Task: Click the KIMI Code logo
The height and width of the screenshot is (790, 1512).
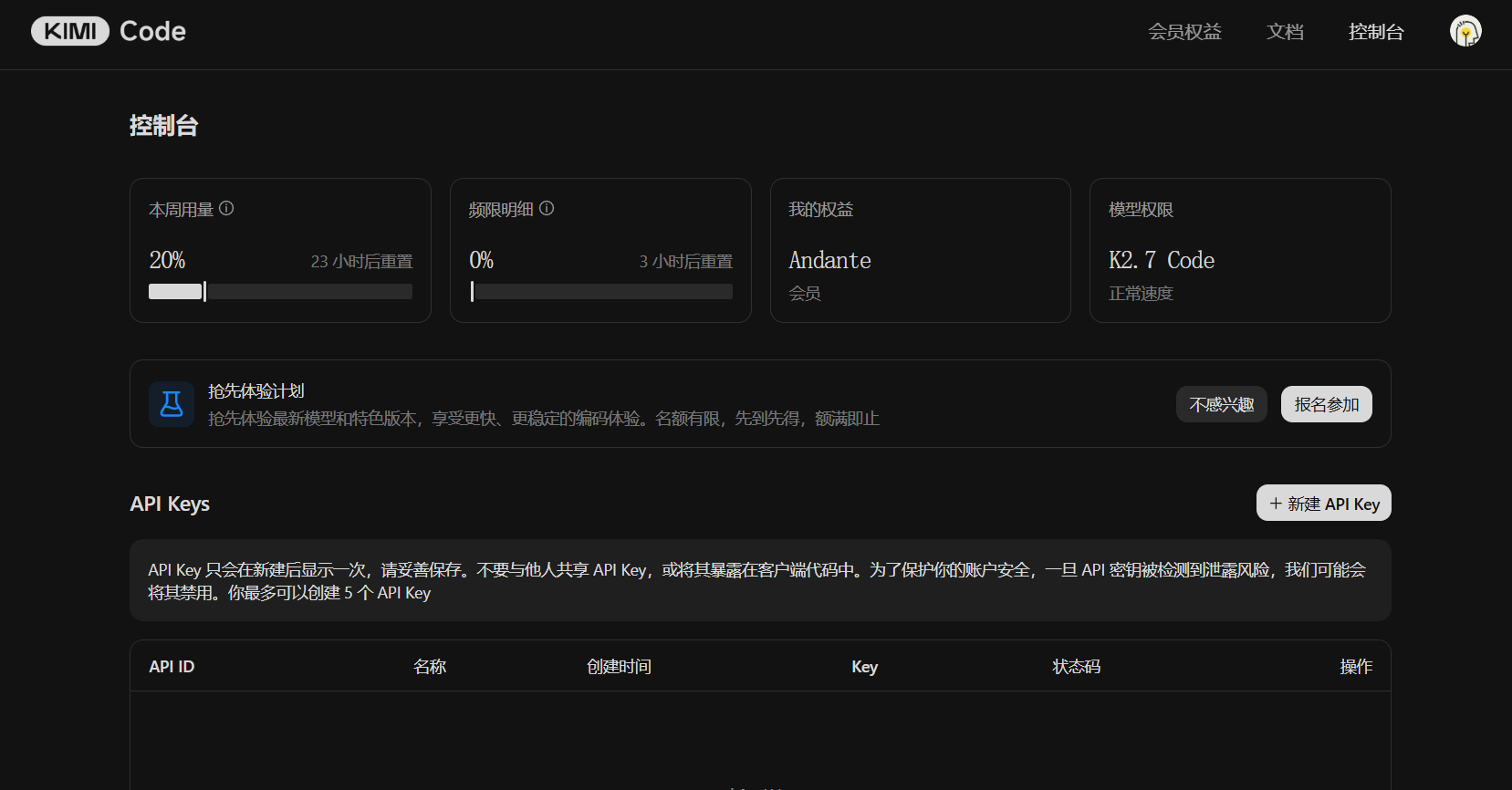Action: point(109,31)
